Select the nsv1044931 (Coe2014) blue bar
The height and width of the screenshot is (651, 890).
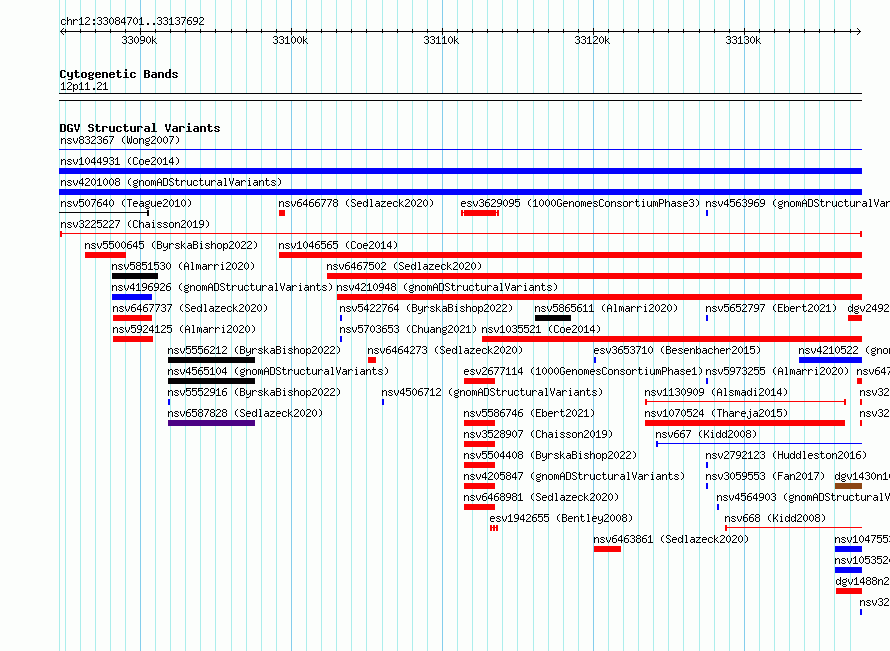coord(460,171)
